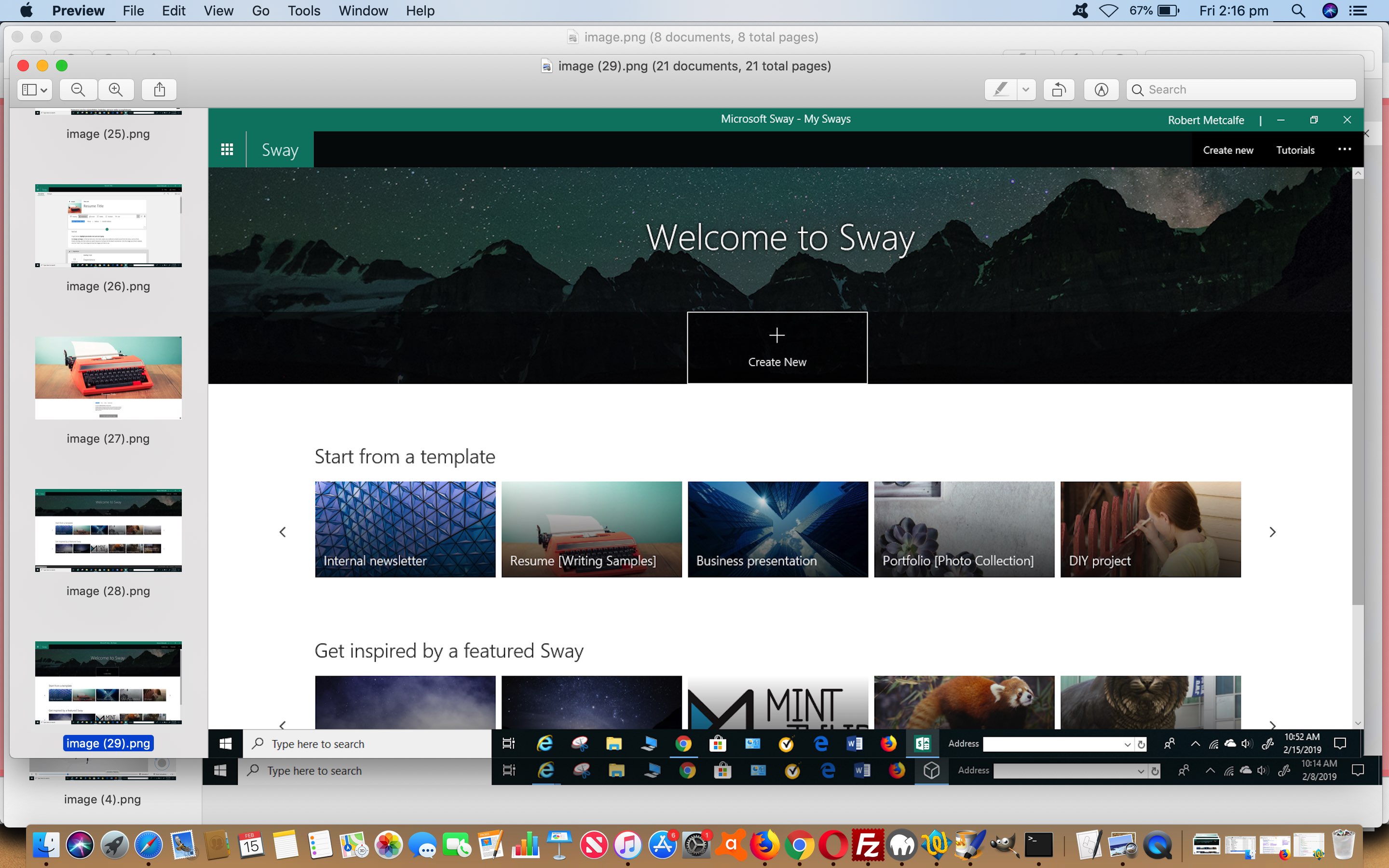Image resolution: width=1389 pixels, height=868 pixels.
Task: Click Create New button in Sway
Action: point(777,347)
